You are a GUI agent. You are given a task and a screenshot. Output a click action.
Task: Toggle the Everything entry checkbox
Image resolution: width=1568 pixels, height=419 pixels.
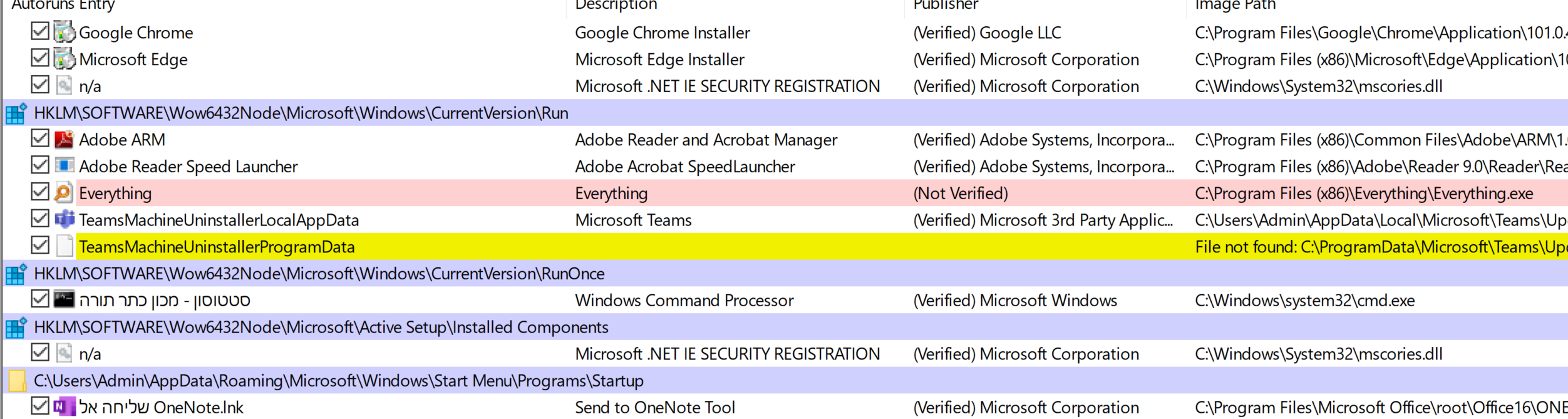[x=40, y=192]
